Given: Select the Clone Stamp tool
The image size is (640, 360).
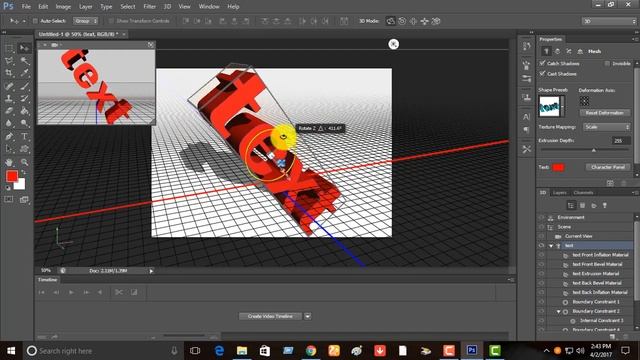Looking at the screenshot, I should point(9,98).
